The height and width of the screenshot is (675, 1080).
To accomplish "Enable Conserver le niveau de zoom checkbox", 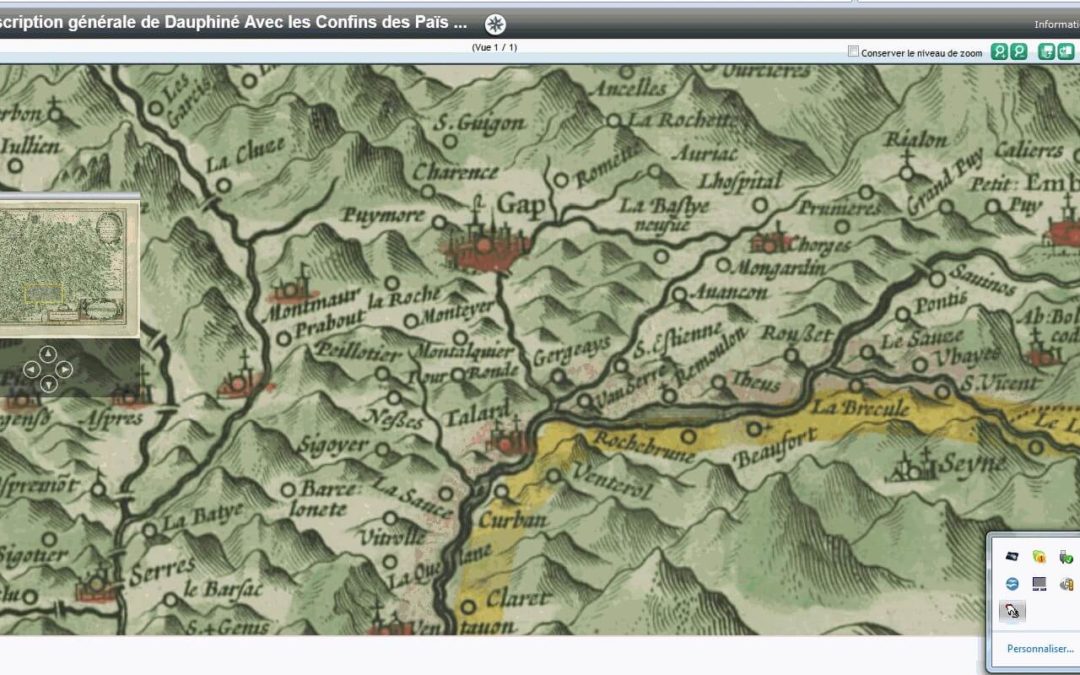I will 853,52.
